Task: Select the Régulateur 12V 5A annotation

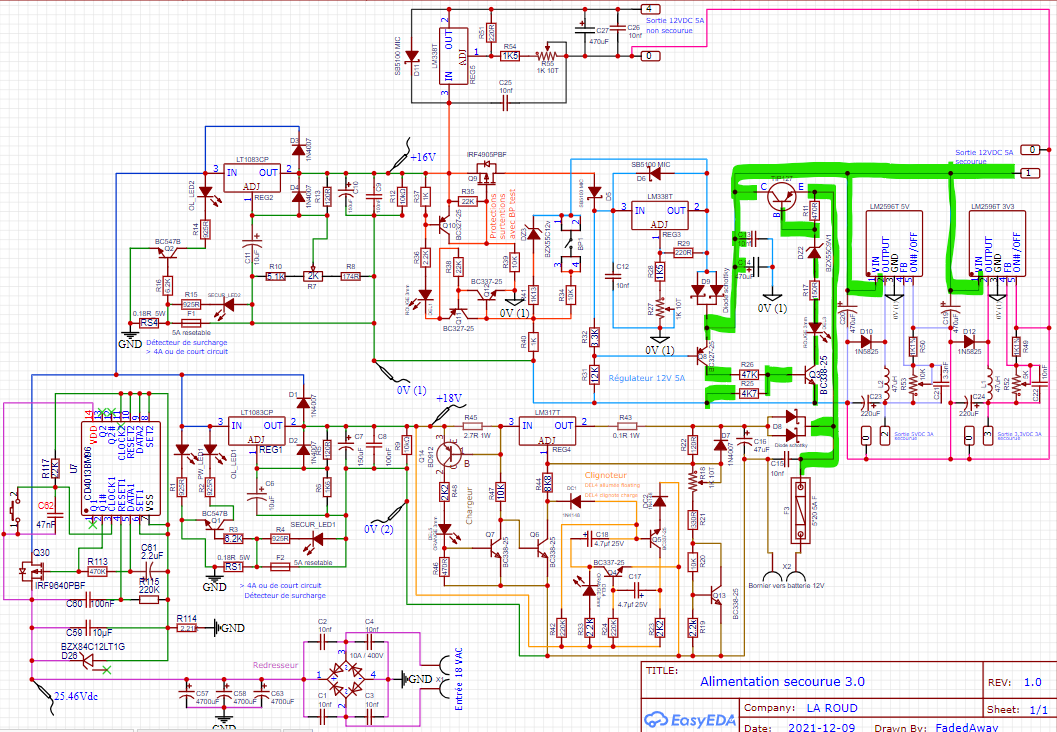Action: [x=646, y=378]
